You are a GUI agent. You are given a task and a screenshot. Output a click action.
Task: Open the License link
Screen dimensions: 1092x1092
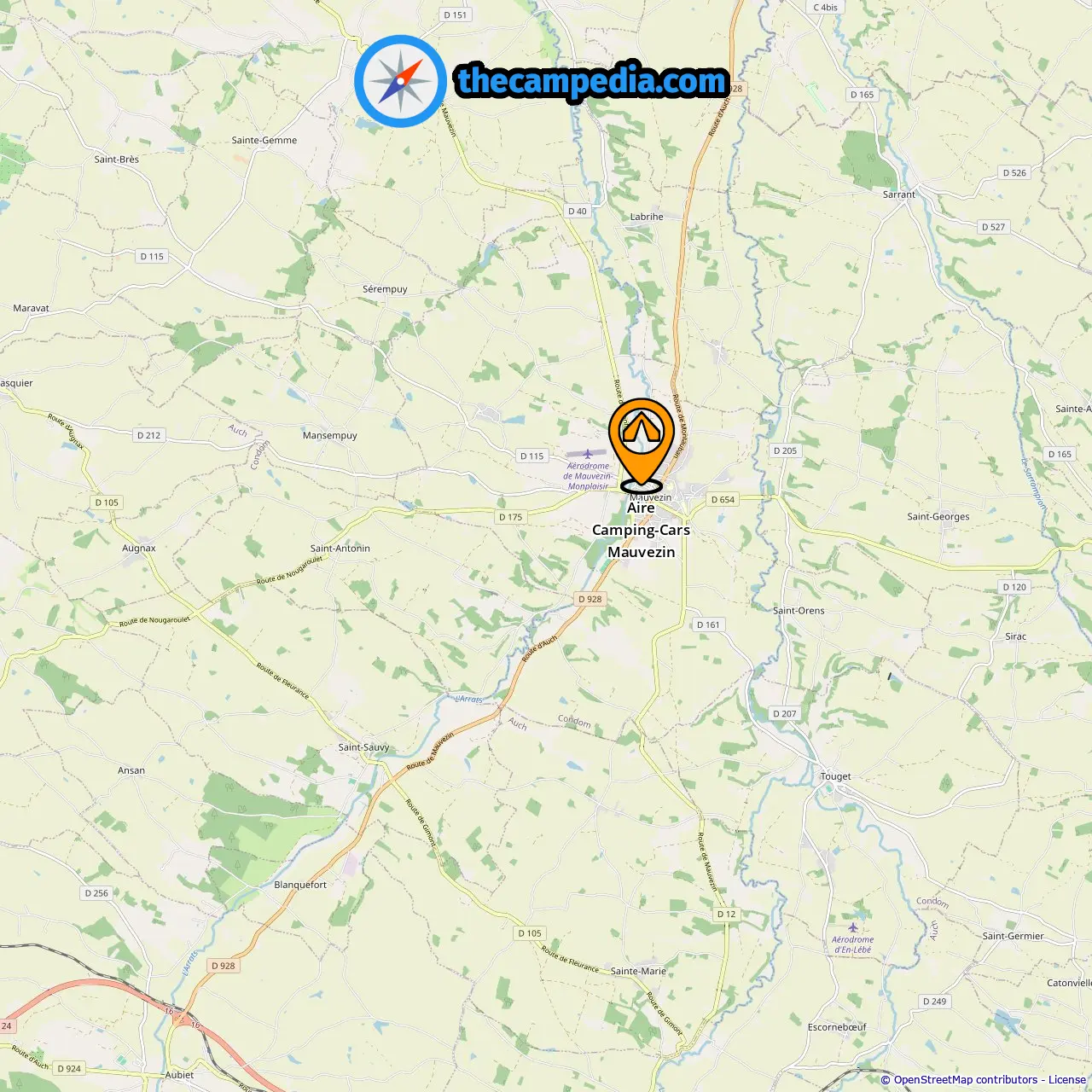pyautogui.click(x=1067, y=1080)
